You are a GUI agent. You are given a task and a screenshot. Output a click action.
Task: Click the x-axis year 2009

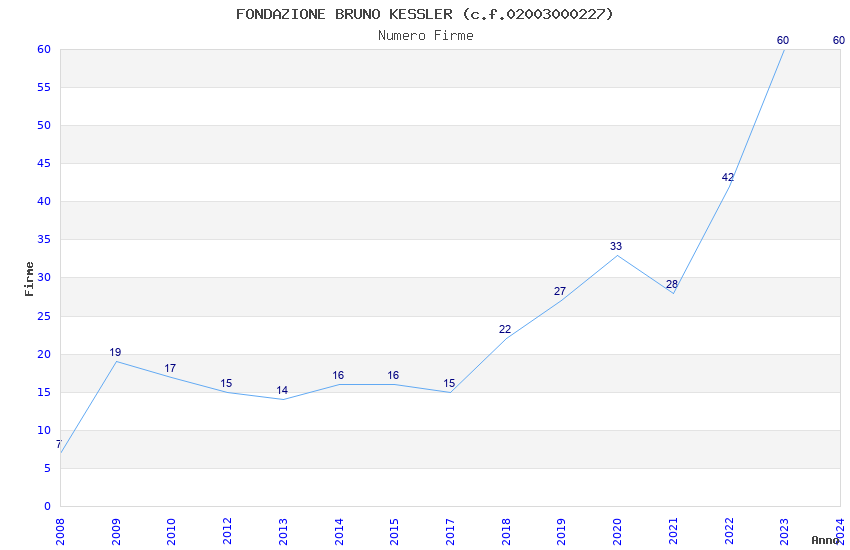click(x=116, y=531)
